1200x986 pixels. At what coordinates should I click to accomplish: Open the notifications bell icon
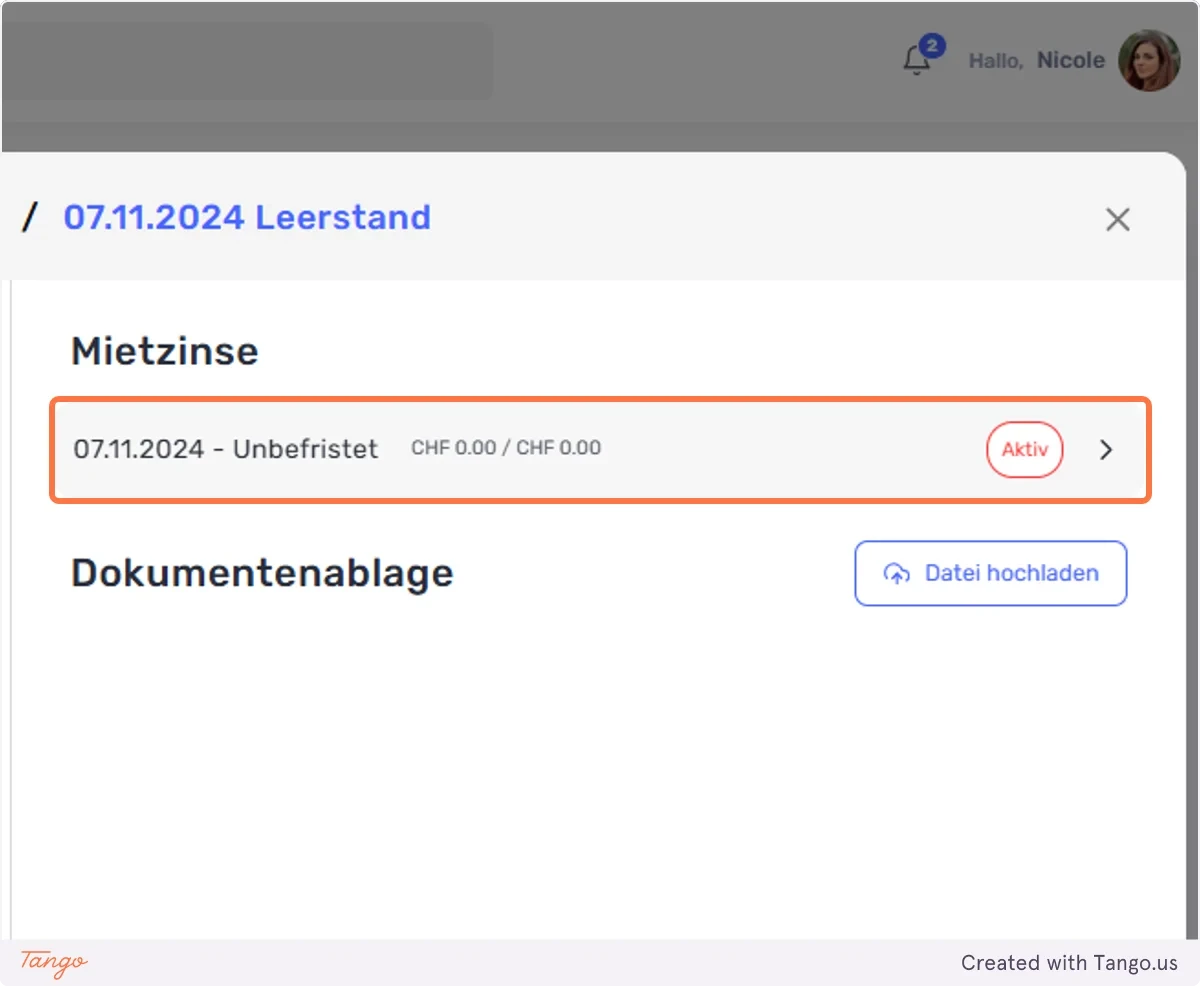pyautogui.click(x=916, y=61)
